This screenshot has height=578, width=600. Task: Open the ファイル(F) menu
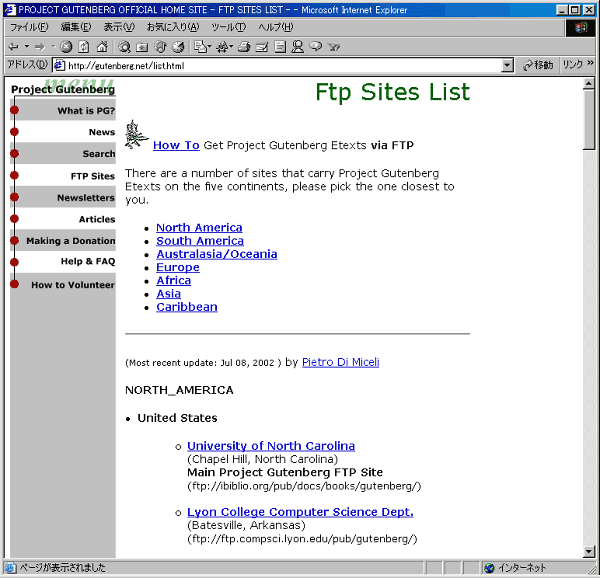[x=29, y=27]
